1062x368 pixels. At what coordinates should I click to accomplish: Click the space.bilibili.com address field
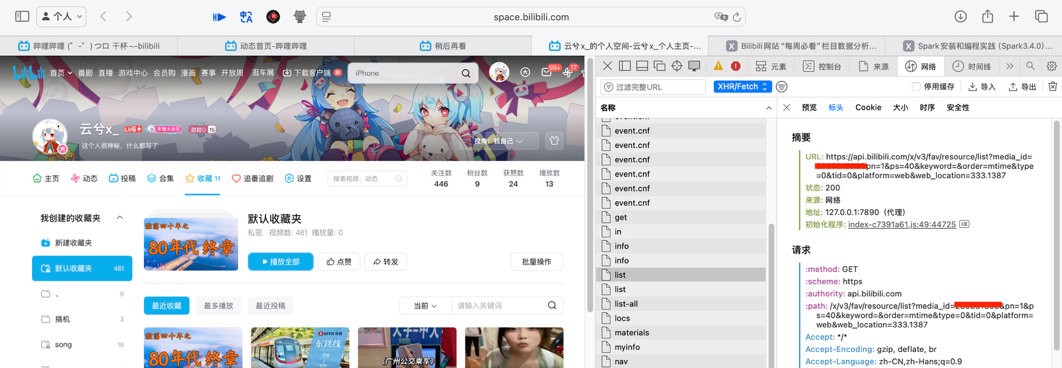click(531, 17)
